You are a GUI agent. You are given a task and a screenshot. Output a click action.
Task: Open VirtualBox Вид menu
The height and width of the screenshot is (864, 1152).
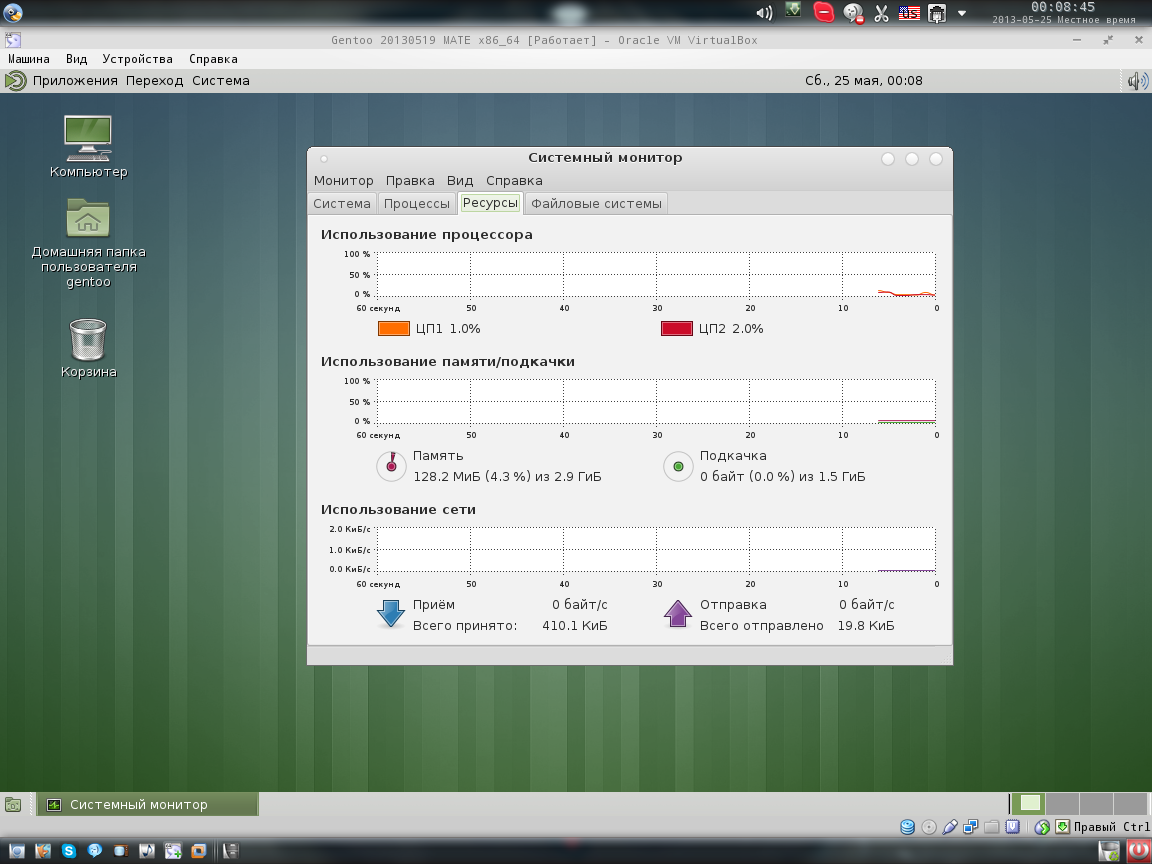pos(76,59)
